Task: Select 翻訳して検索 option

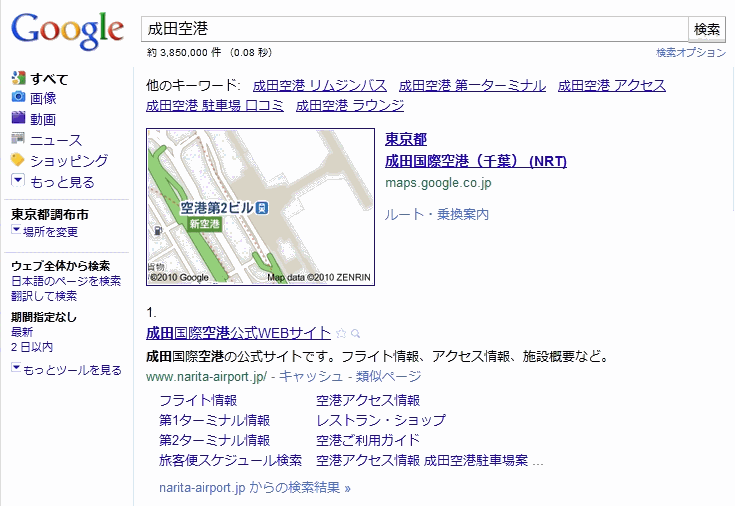Action: click(44, 296)
